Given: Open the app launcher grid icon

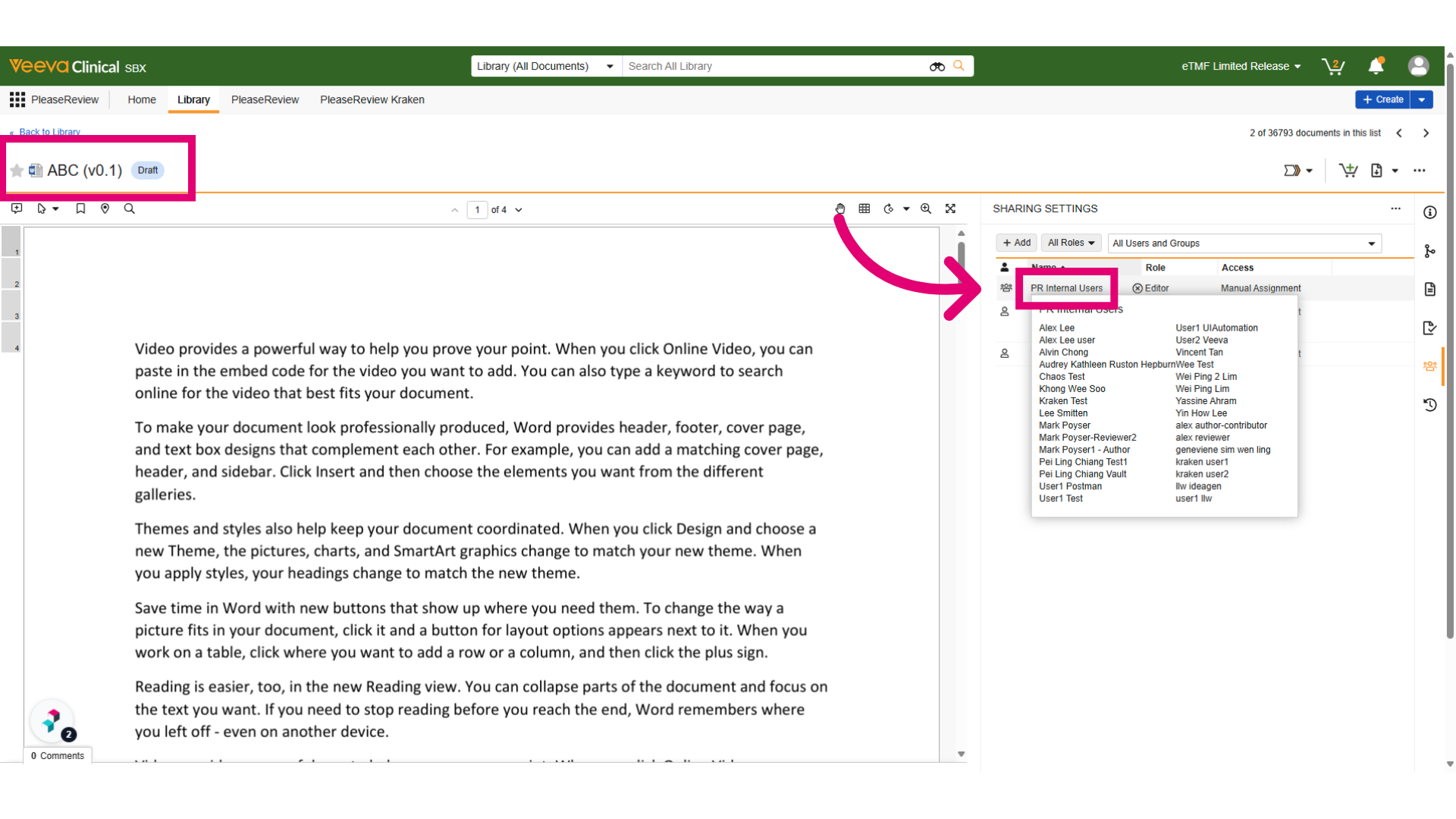Looking at the screenshot, I should tap(17, 99).
